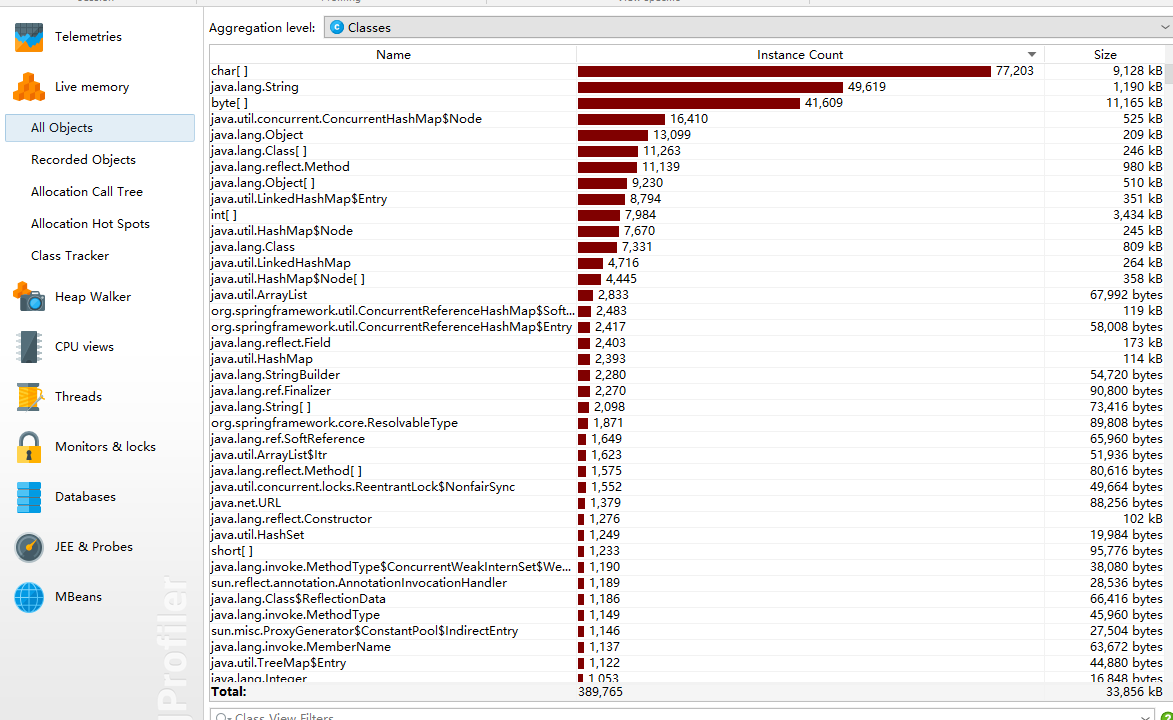Open Monitors & locks padlock icon
The height and width of the screenshot is (720, 1173).
(29, 447)
